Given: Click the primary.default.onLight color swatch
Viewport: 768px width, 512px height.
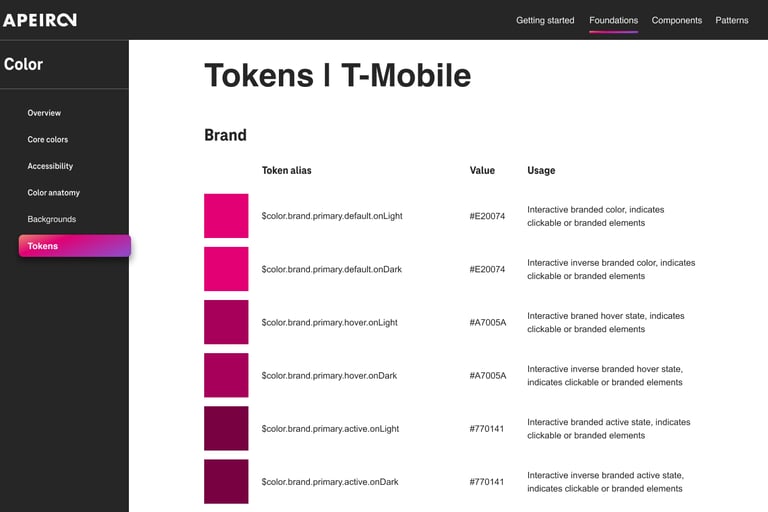Looking at the screenshot, I should [x=226, y=216].
